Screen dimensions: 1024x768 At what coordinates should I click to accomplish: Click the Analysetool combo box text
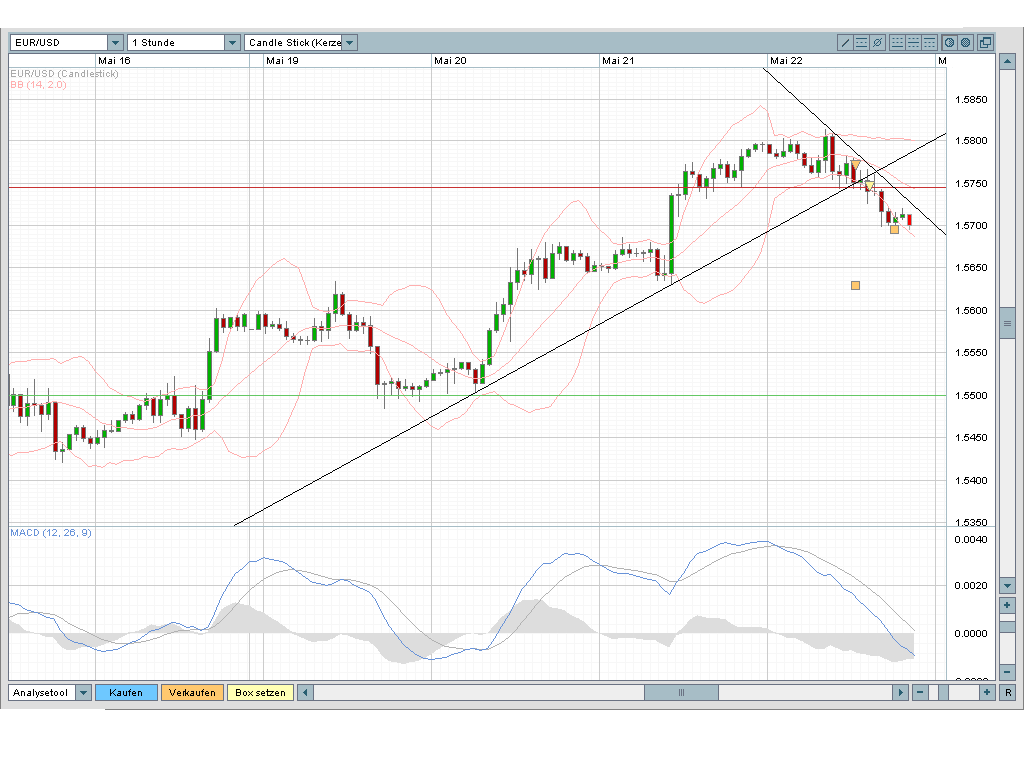click(x=42, y=692)
